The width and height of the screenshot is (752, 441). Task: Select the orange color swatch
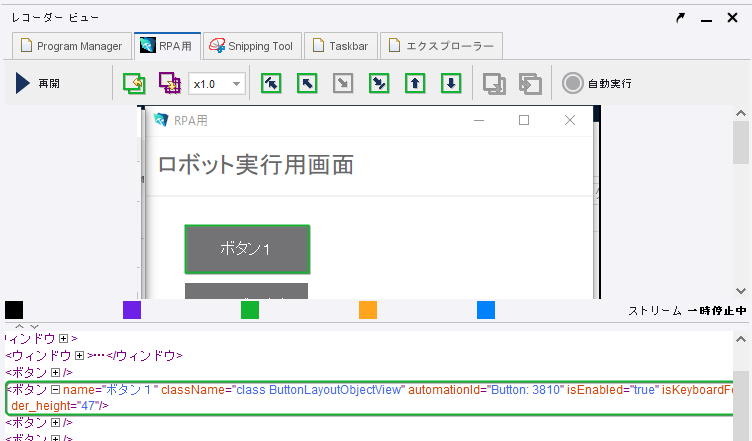click(368, 310)
